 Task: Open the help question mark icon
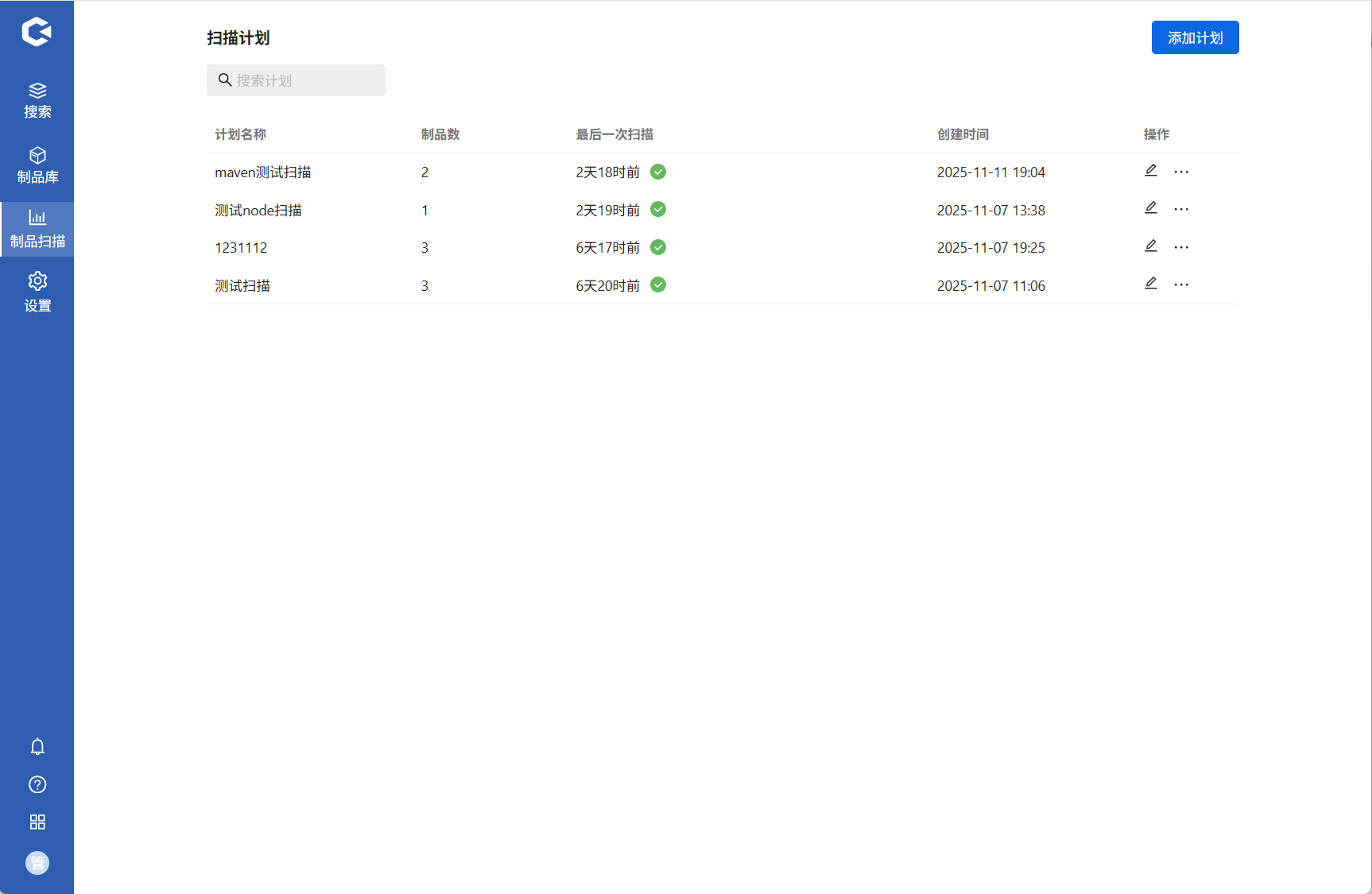37,784
